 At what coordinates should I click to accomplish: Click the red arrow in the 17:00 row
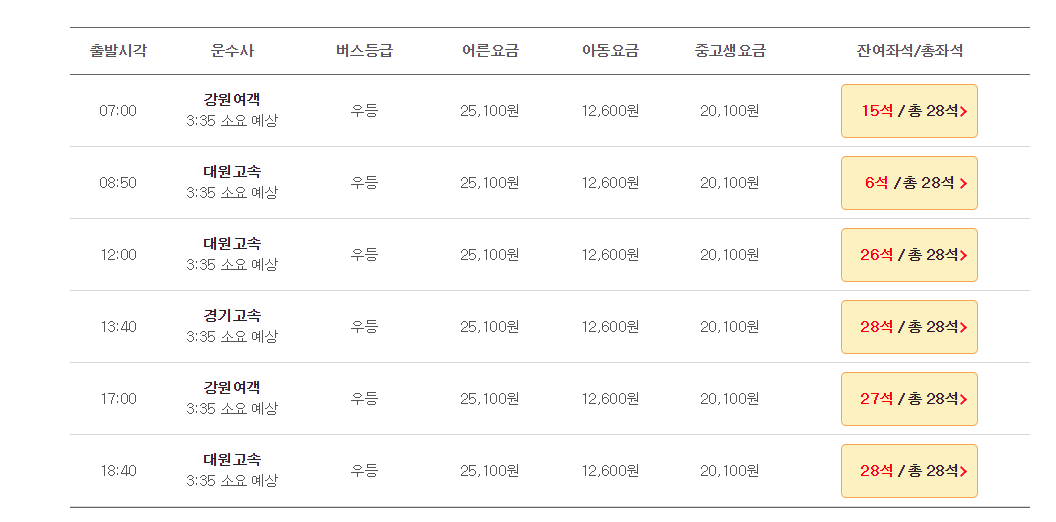pos(965,399)
